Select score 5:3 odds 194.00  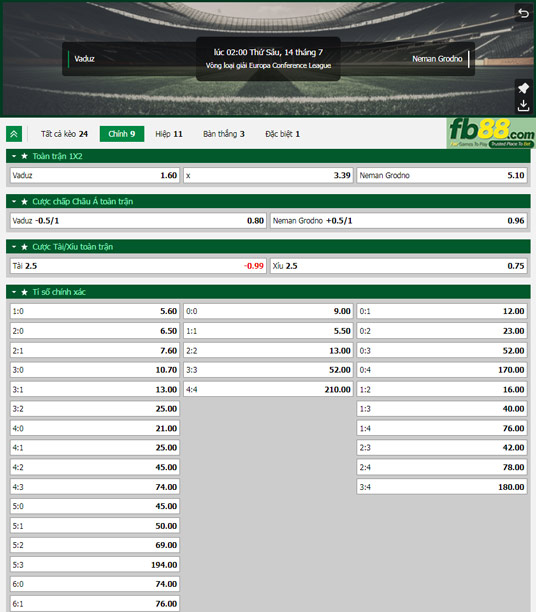(x=94, y=565)
